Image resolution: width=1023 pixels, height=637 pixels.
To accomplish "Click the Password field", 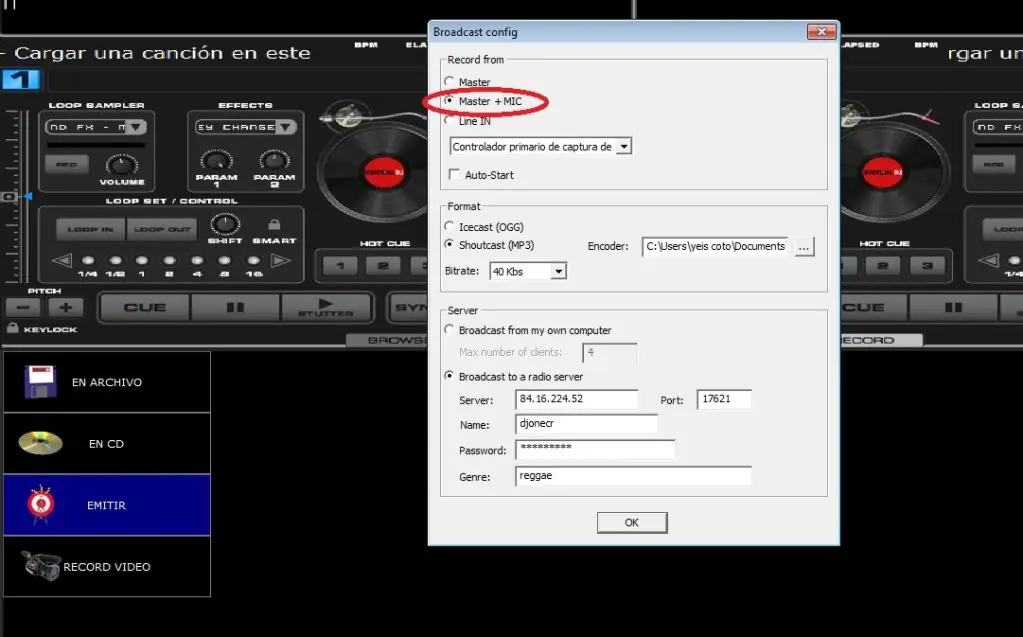I will [594, 449].
